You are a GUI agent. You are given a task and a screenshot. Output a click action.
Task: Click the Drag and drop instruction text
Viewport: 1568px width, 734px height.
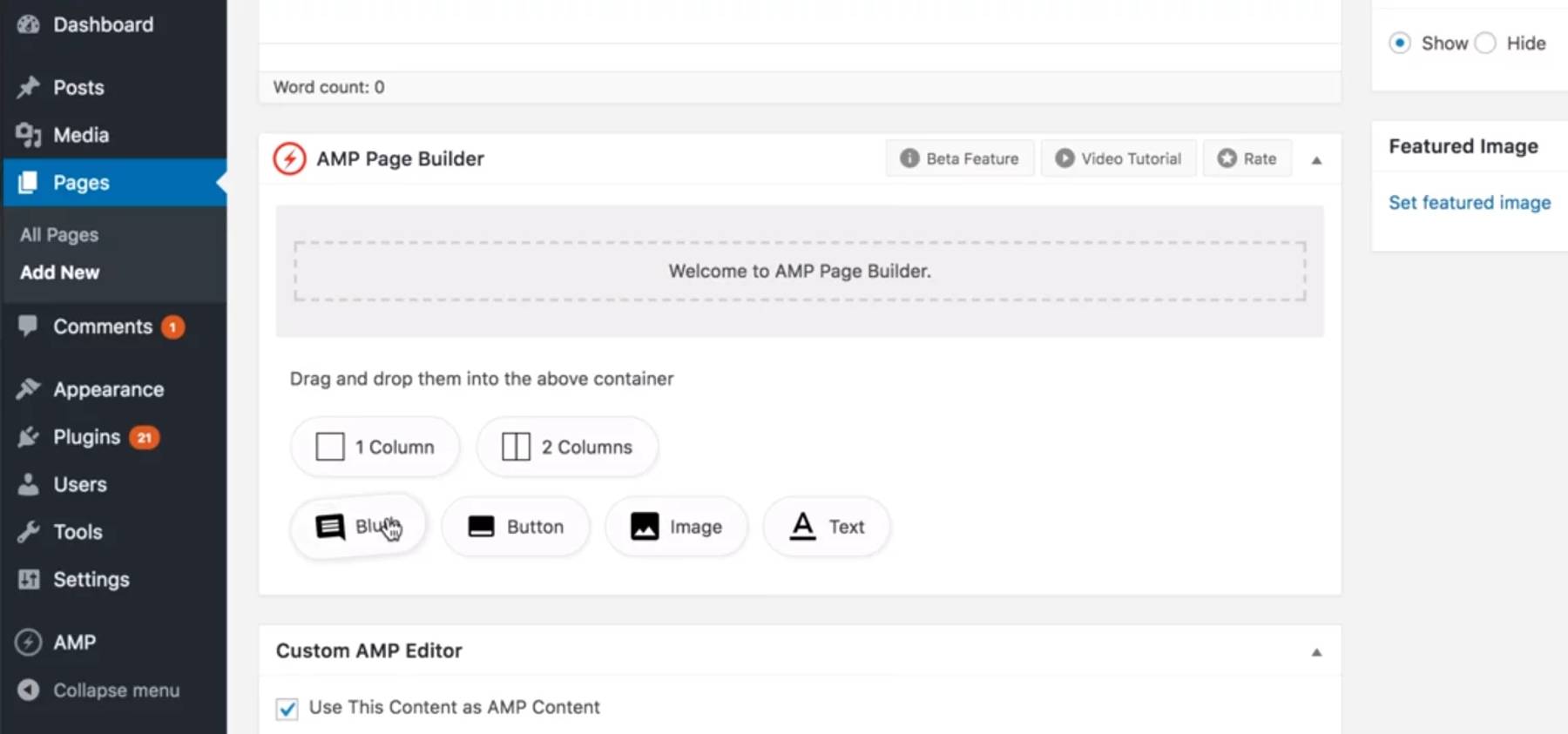482,379
